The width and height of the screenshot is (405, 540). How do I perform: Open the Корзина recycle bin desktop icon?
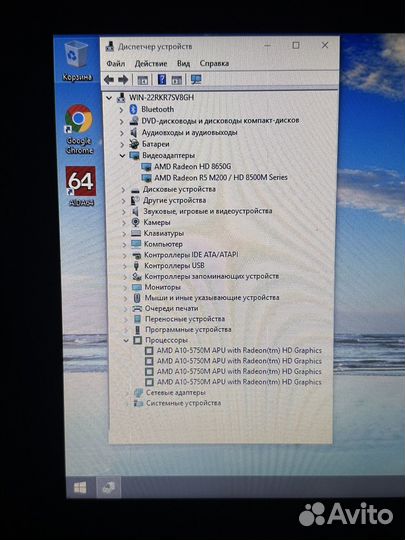[x=77, y=61]
